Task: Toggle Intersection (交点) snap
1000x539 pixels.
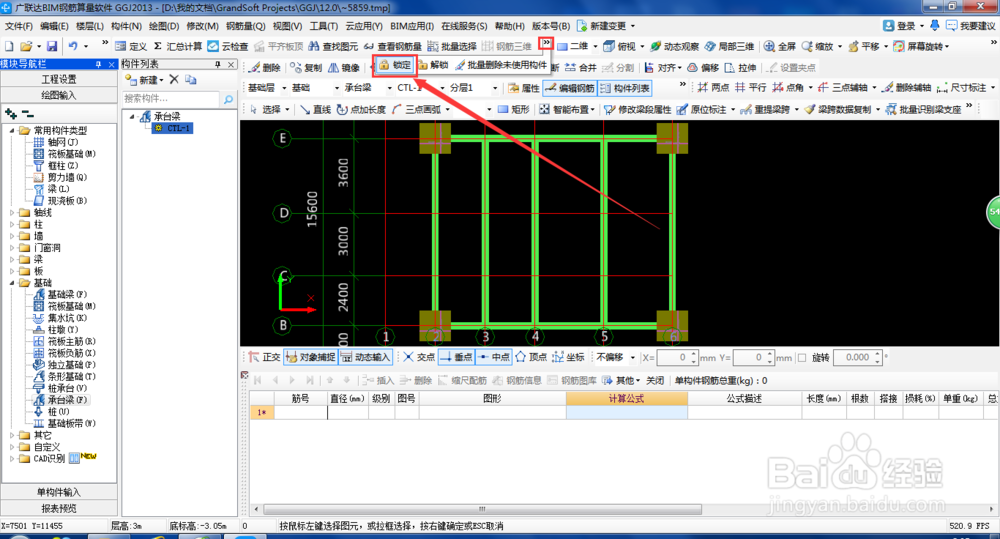Action: [419, 357]
